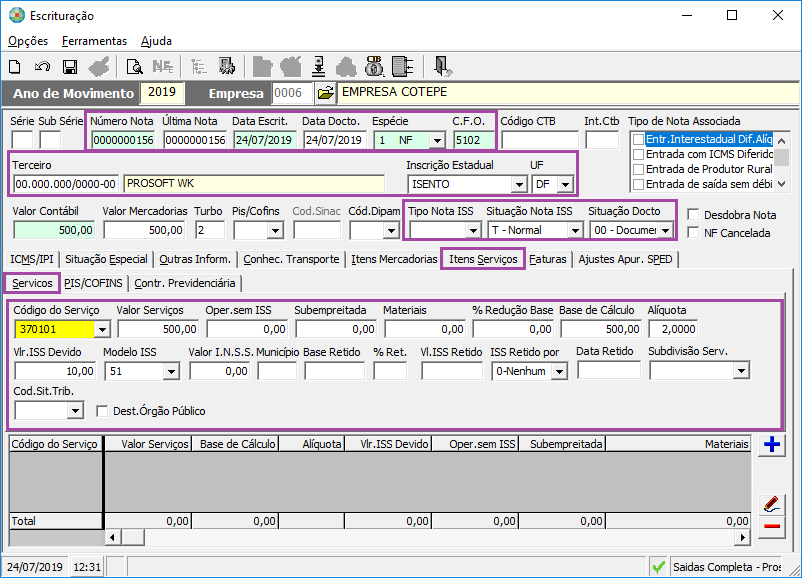
Task: Check the NF Cancelada checkbox
Action: [x=694, y=233]
